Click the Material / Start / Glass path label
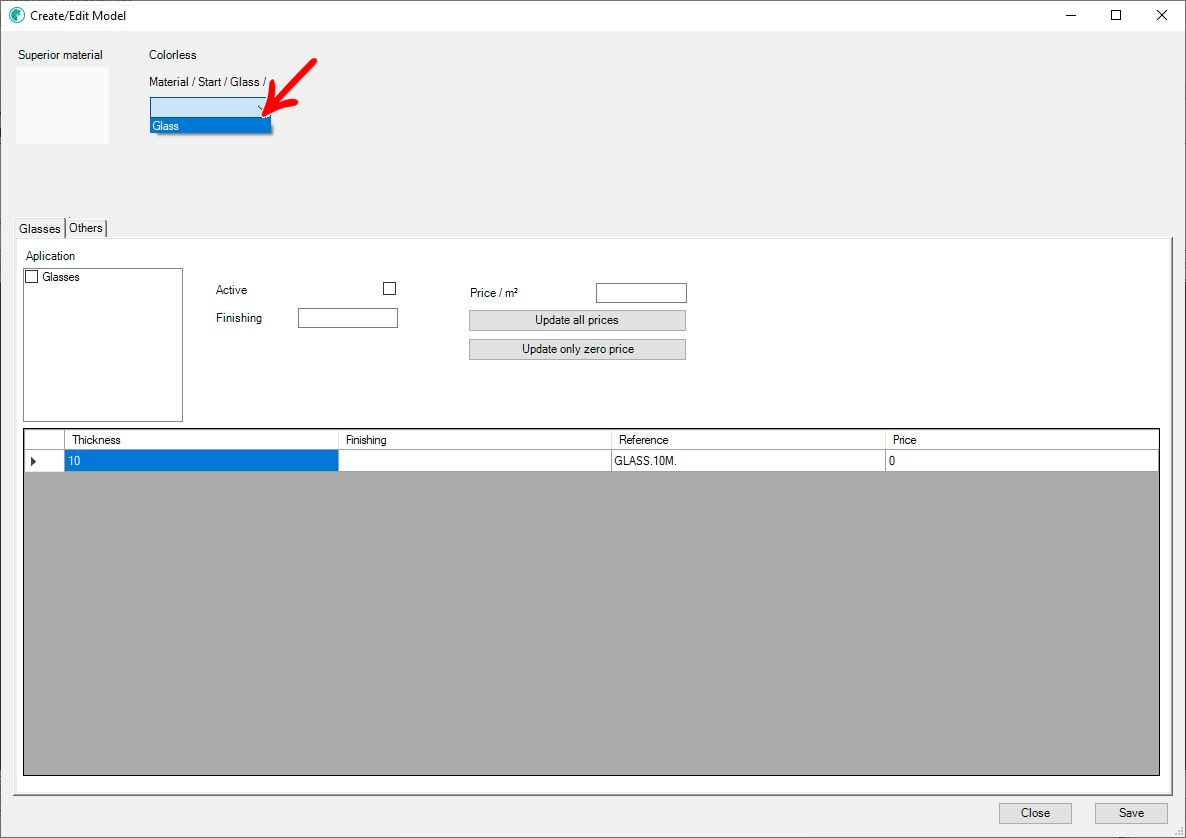Image resolution: width=1186 pixels, height=838 pixels. (207, 82)
